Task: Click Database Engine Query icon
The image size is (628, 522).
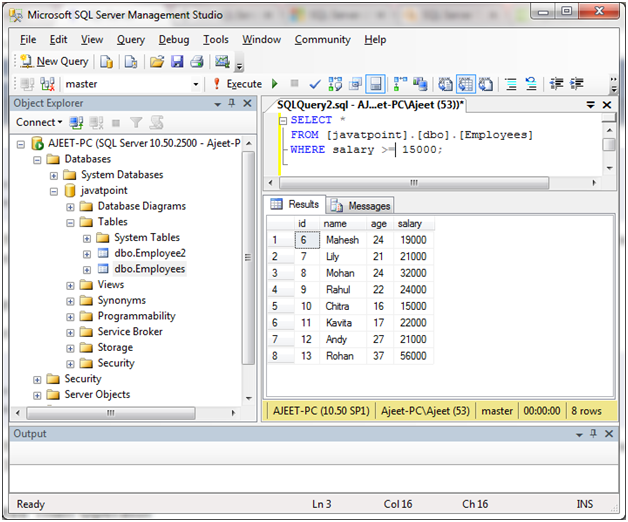Action: (106, 62)
